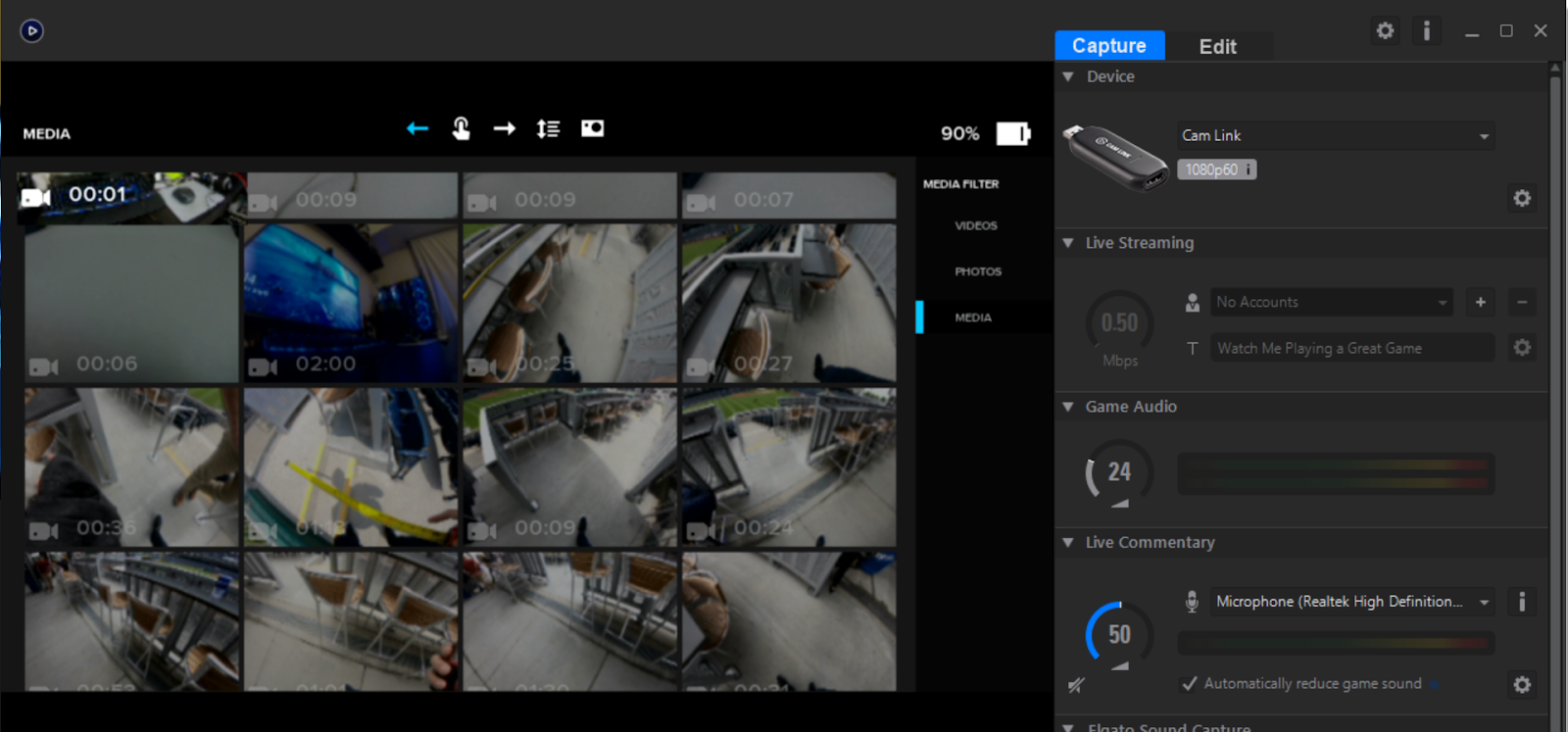Open the 00:24 video thumbnail

pos(789,467)
